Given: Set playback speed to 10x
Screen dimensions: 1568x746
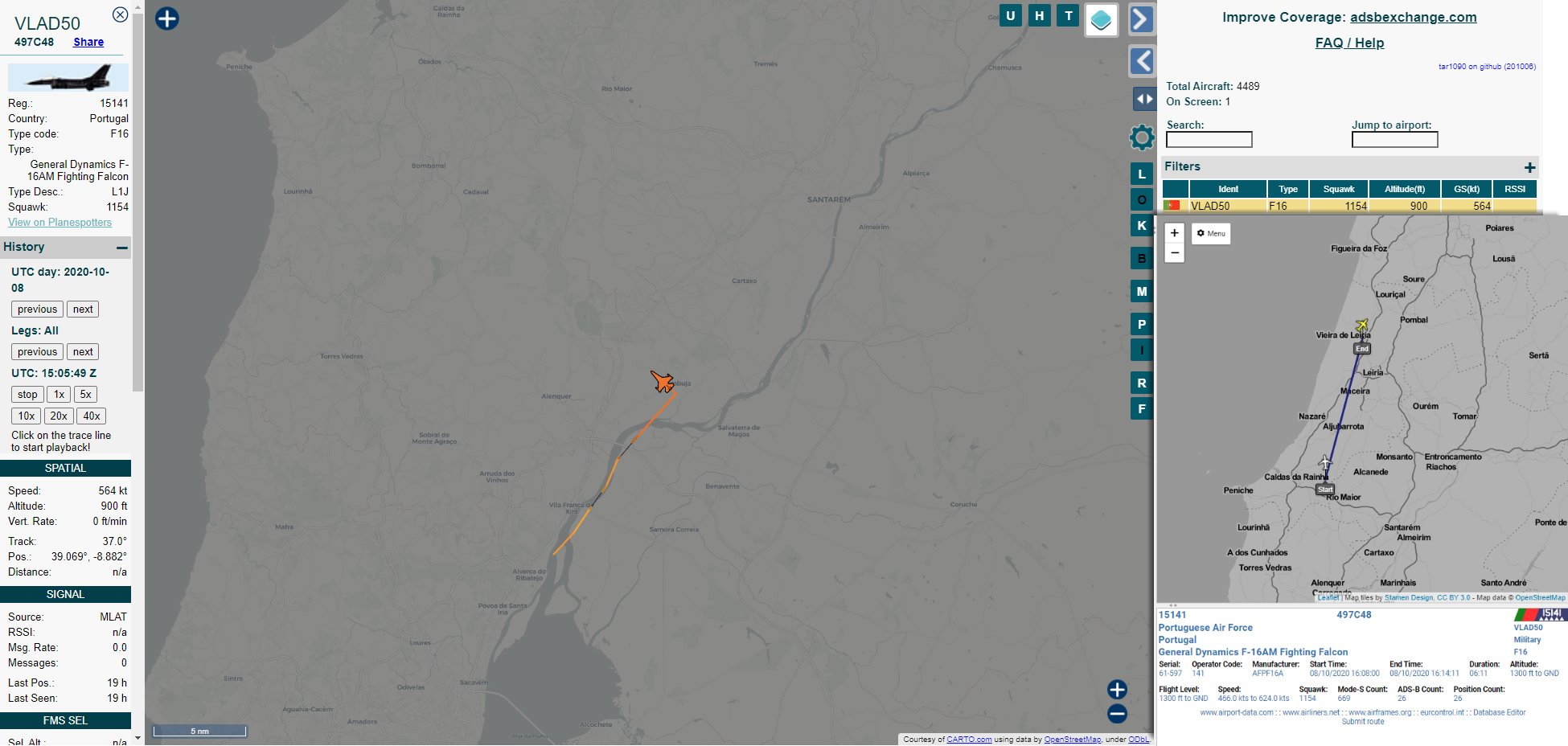Looking at the screenshot, I should tap(27, 416).
